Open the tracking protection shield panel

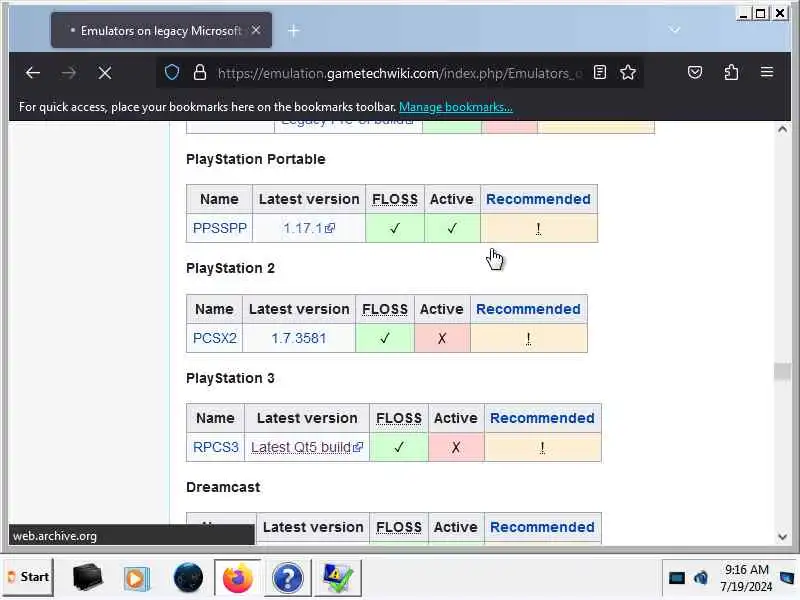(172, 72)
